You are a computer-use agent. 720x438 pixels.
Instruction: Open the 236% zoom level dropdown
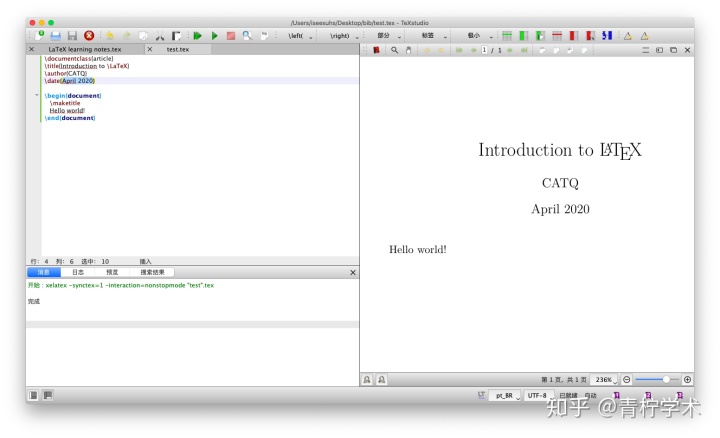pos(605,380)
